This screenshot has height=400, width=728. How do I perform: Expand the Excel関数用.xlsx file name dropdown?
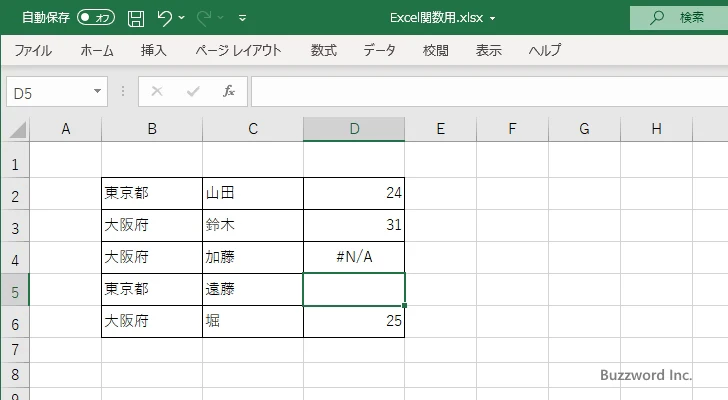click(492, 19)
